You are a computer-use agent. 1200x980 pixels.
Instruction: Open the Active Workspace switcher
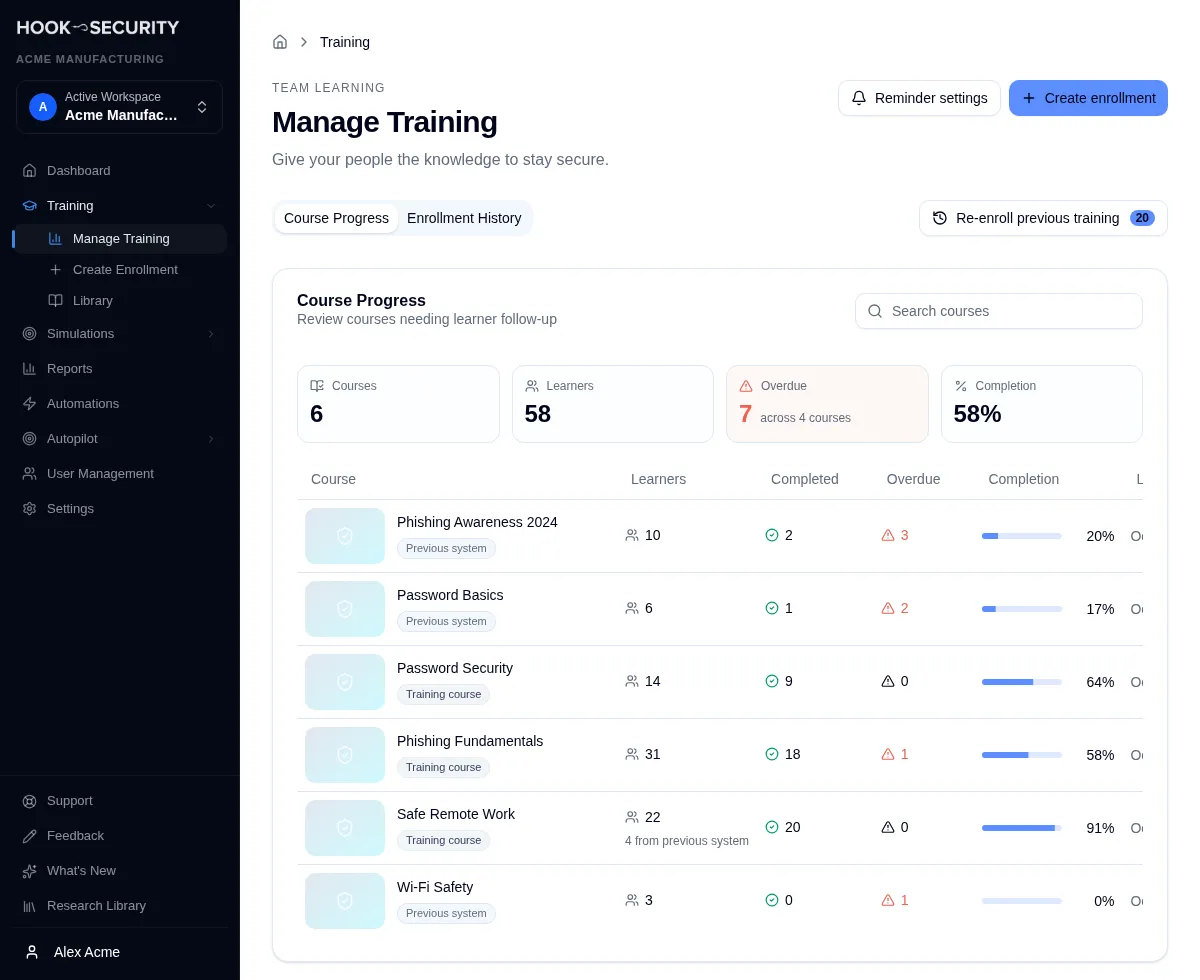click(119, 107)
